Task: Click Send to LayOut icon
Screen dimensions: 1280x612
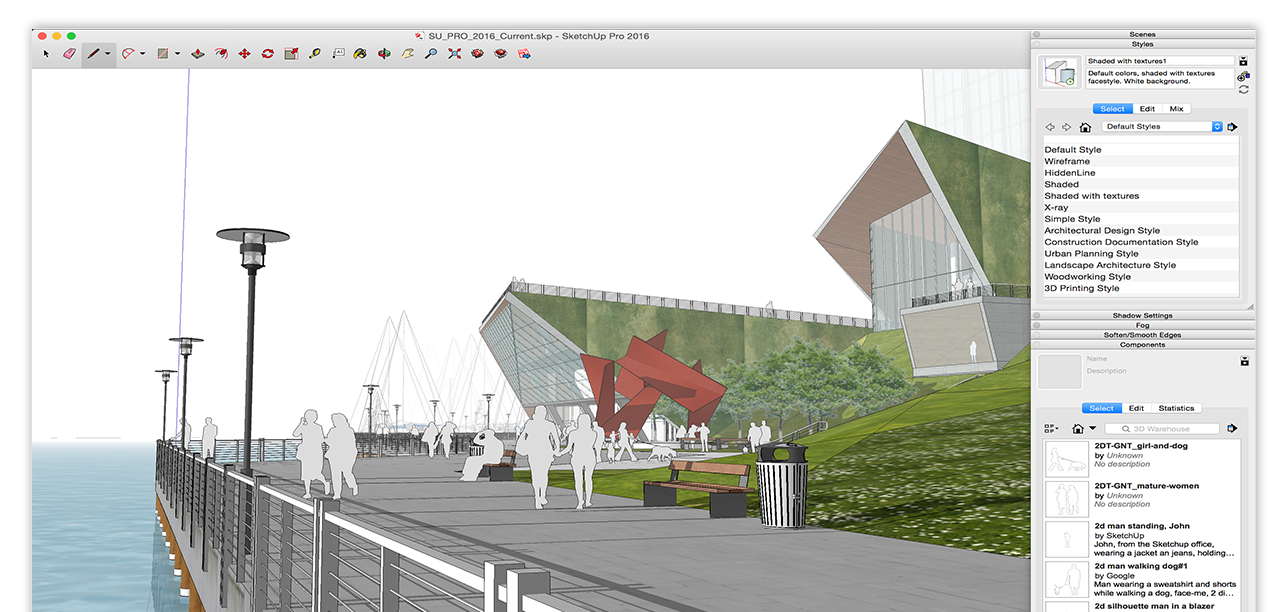Action: (x=524, y=54)
